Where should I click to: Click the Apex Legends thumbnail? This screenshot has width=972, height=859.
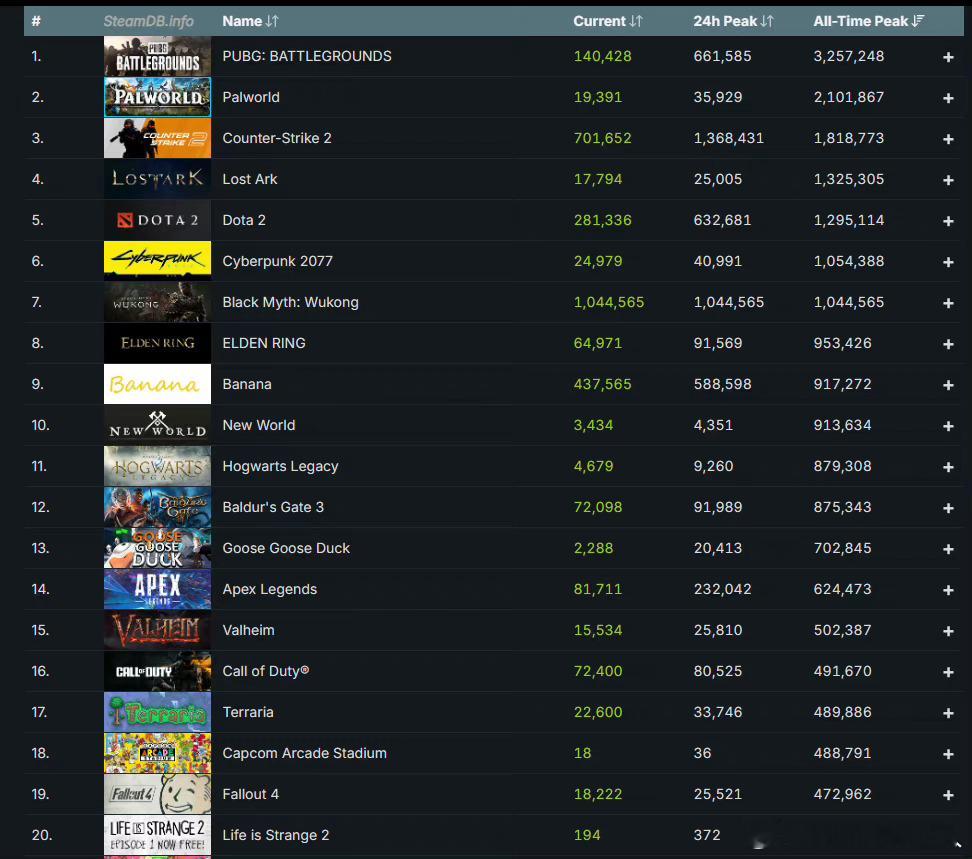(x=157, y=589)
